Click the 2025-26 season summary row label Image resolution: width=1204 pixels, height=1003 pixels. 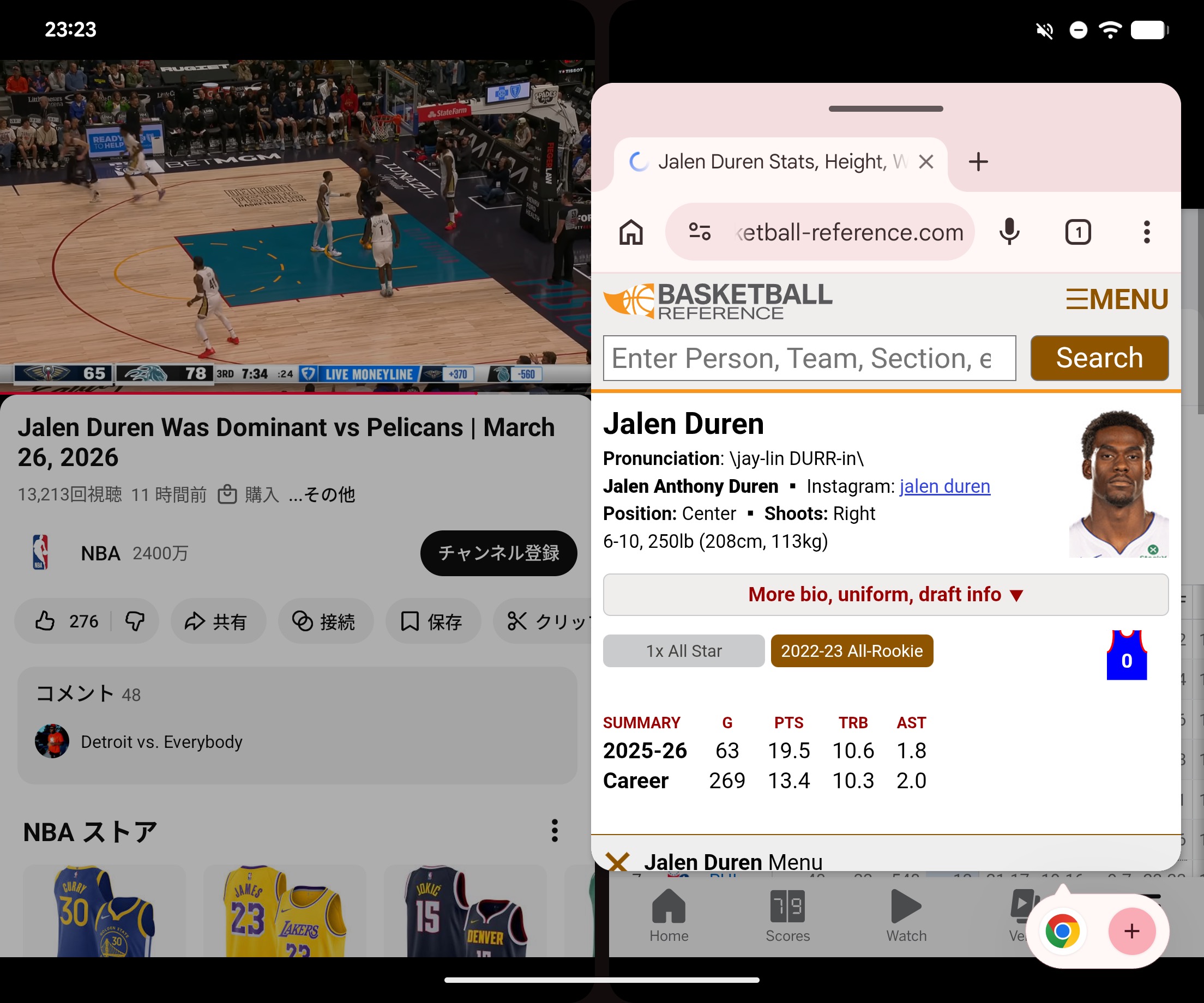645,751
